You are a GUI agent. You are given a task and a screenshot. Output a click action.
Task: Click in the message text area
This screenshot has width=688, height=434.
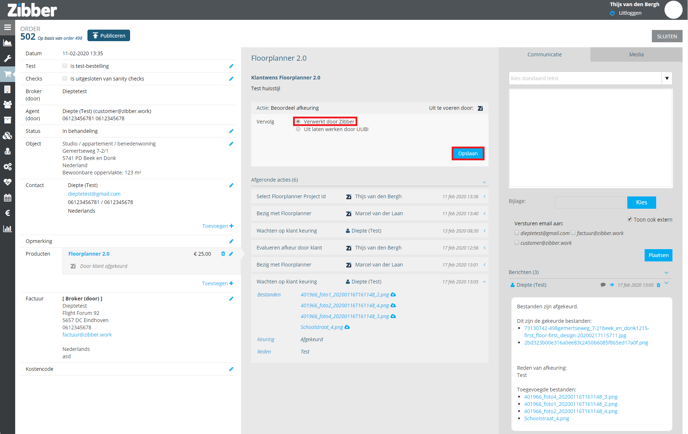point(589,138)
